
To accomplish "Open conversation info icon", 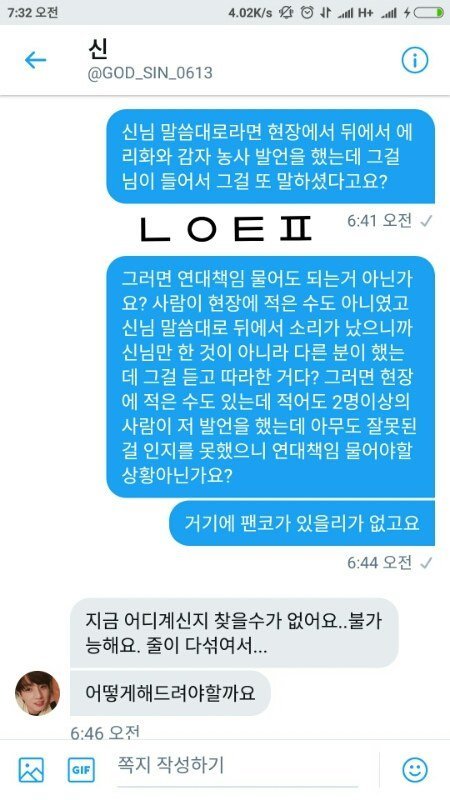I will tap(414, 61).
